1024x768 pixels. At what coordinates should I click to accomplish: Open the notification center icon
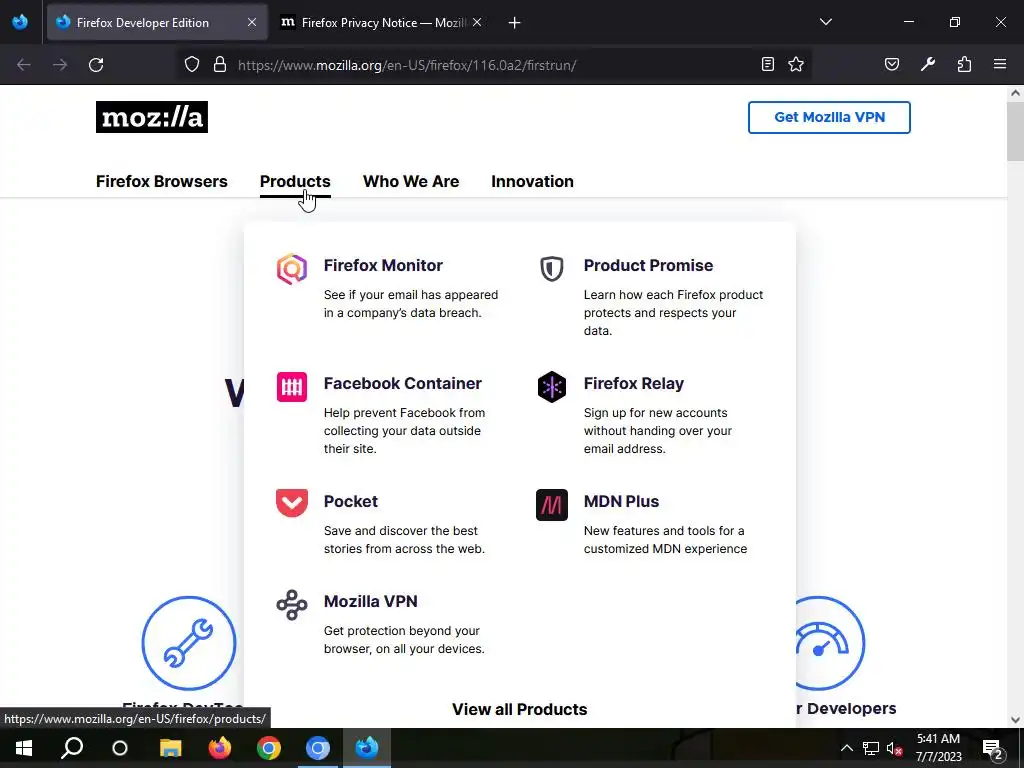[993, 748]
